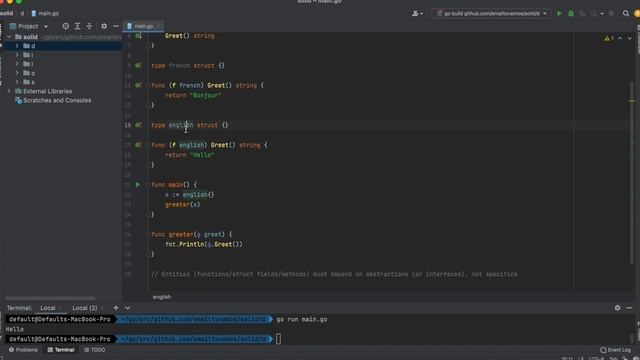Viewport: 640px width, 360px height.
Task: Expand the o folder
Action: coord(17,73)
